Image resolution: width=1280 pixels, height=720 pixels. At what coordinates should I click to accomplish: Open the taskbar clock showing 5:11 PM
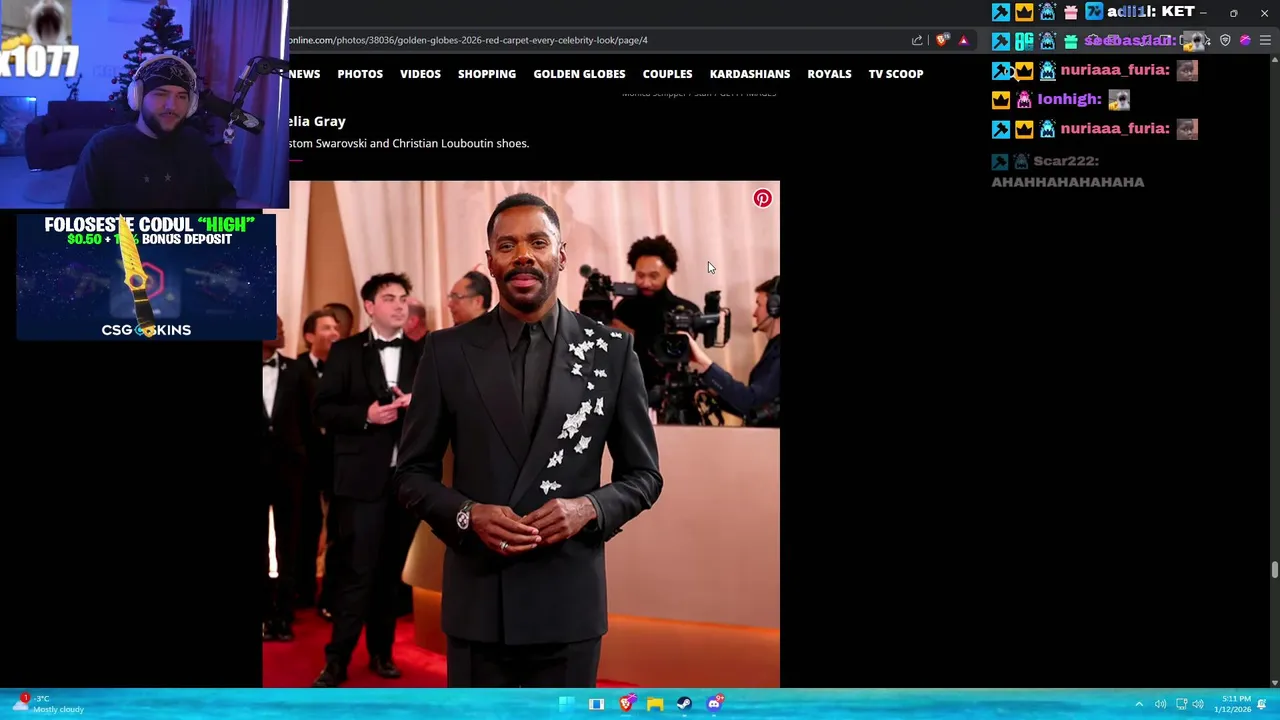1232,704
